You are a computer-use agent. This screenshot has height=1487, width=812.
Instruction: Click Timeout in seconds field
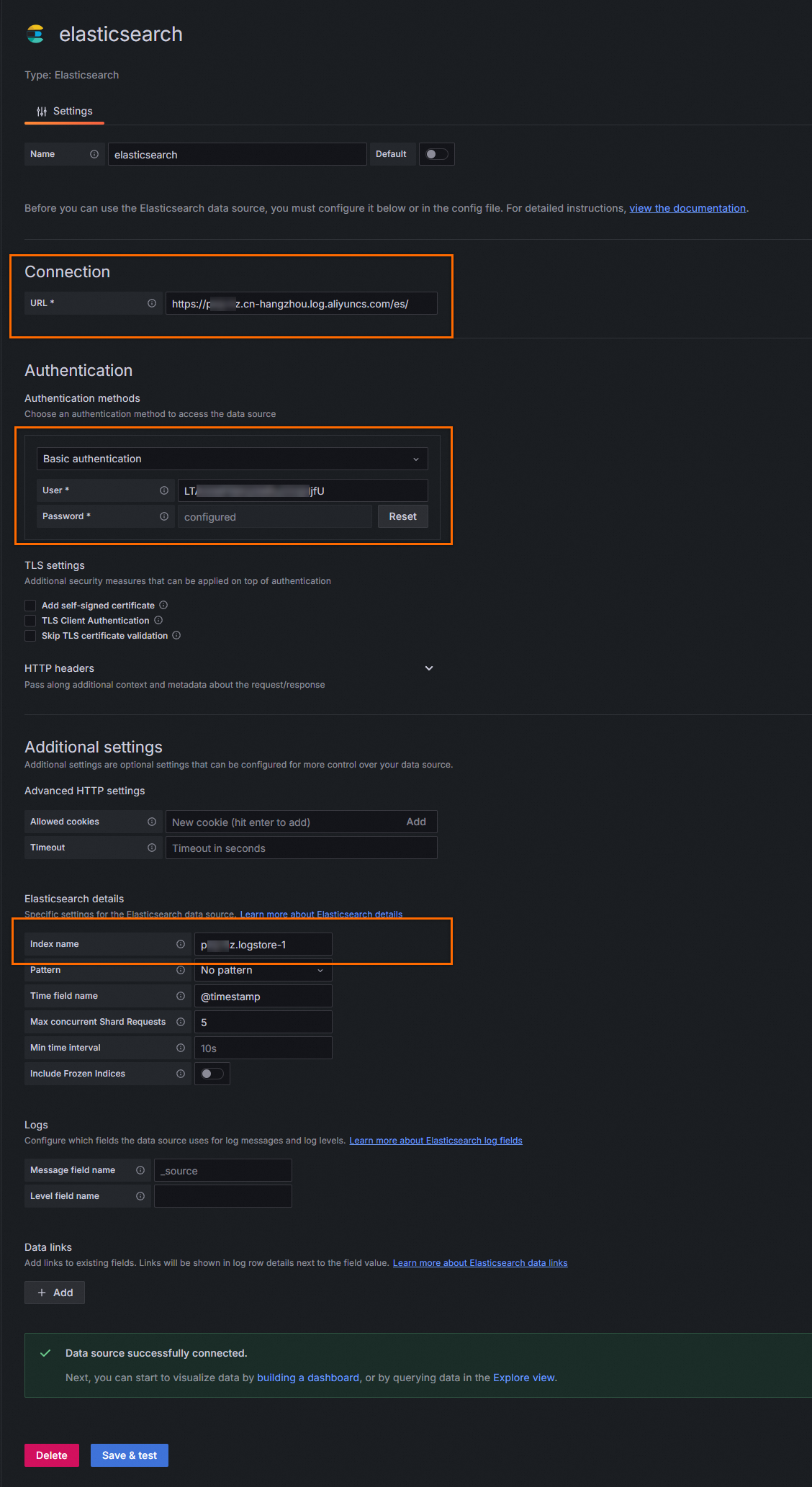click(x=302, y=848)
